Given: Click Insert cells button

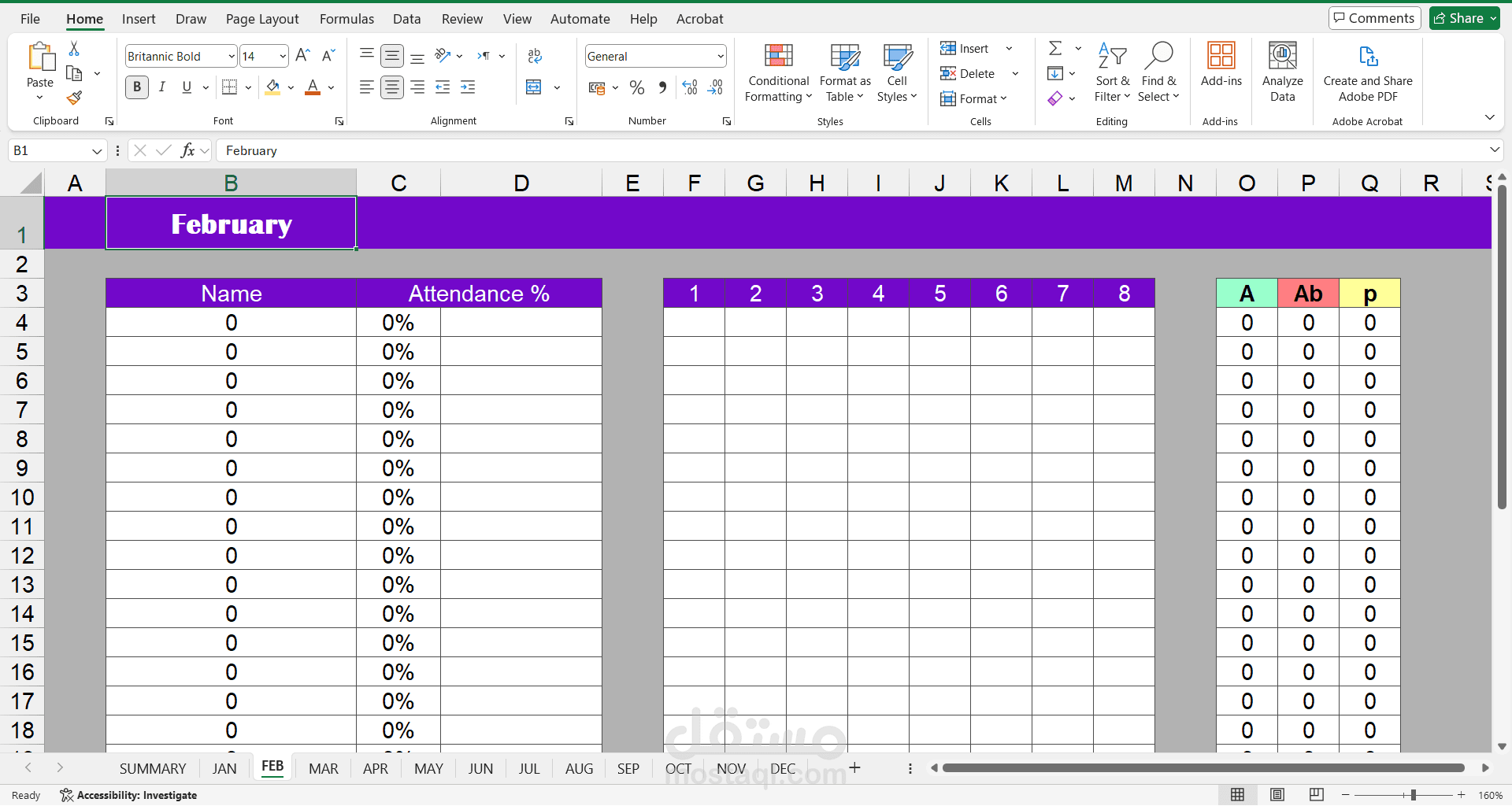Looking at the screenshot, I should [965, 49].
